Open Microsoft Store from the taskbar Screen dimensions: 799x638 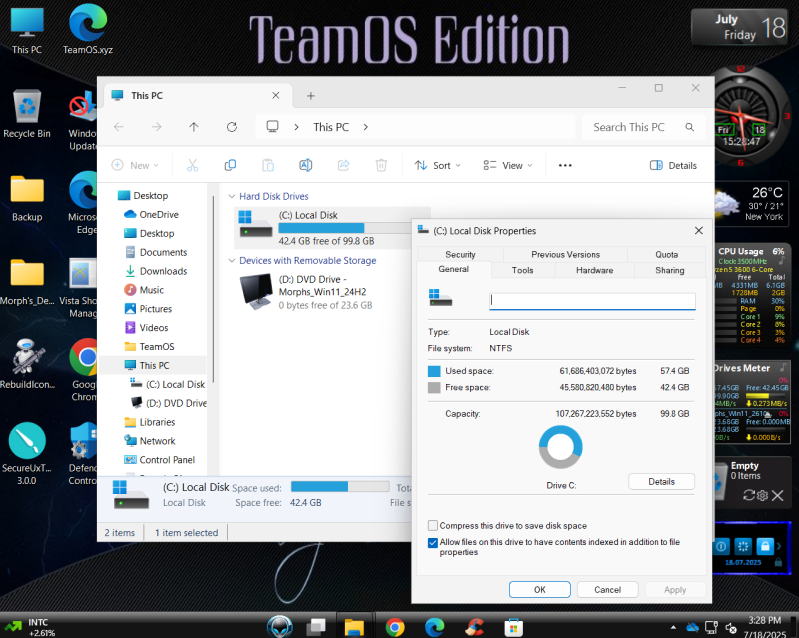(513, 627)
